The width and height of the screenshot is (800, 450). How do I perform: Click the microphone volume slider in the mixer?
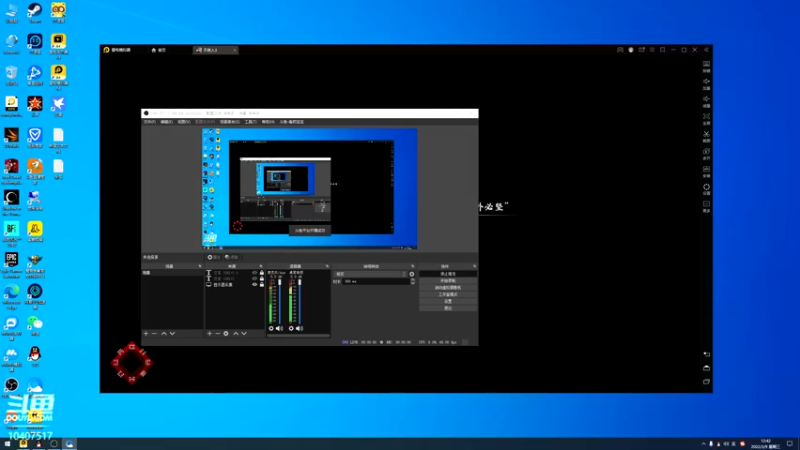click(280, 301)
